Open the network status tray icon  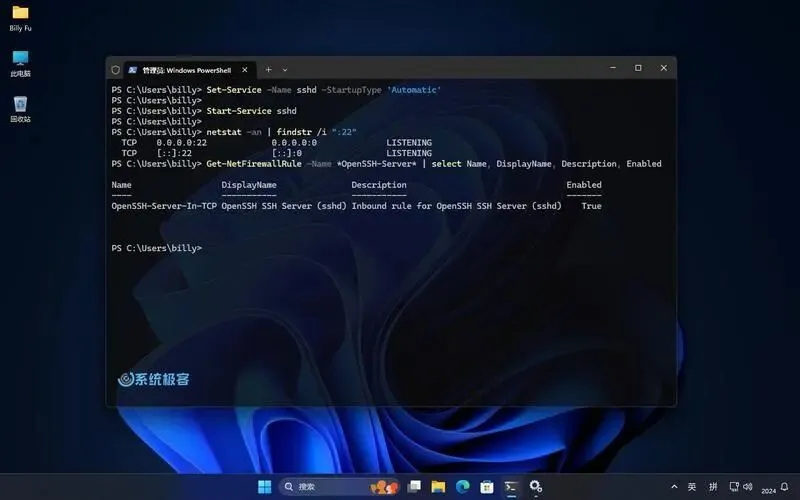click(734, 487)
